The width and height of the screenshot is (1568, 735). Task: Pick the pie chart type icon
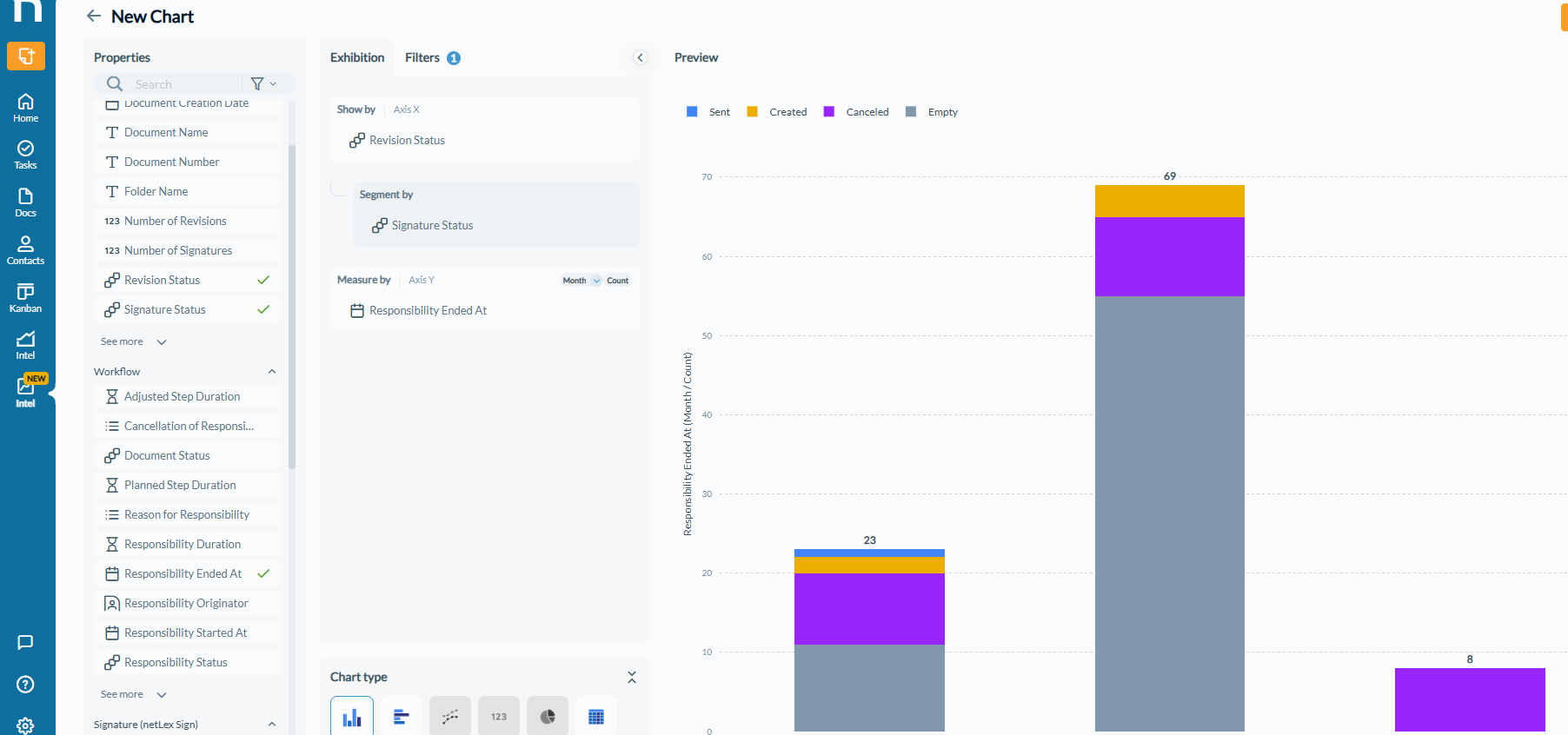click(548, 716)
